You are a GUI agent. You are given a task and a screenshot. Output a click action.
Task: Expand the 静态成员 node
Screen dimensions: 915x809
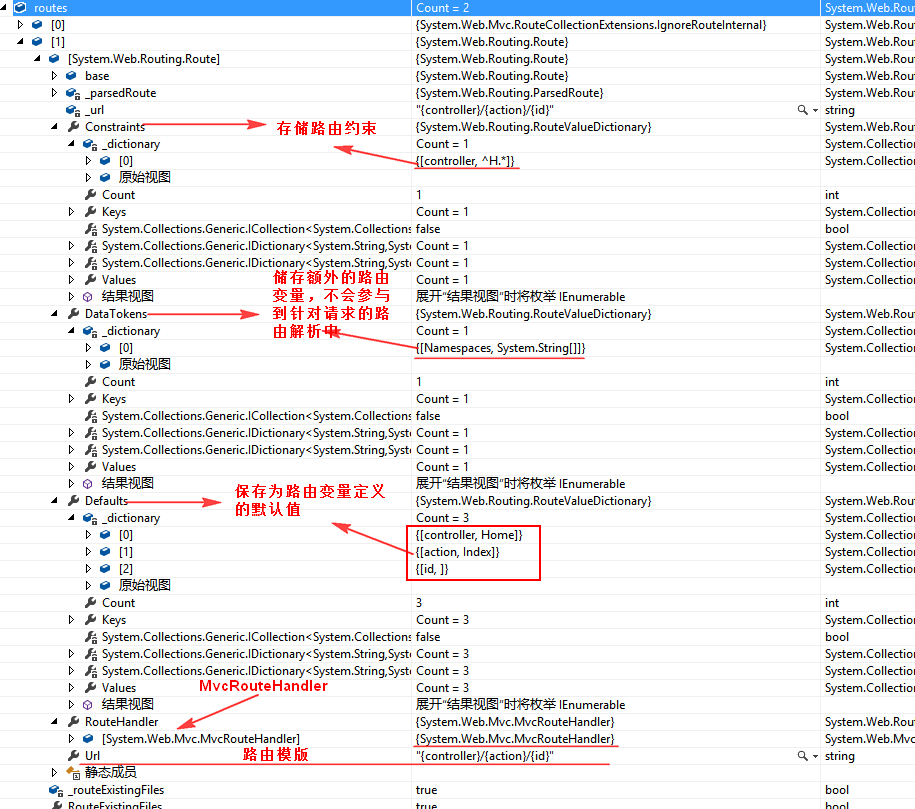coord(54,772)
